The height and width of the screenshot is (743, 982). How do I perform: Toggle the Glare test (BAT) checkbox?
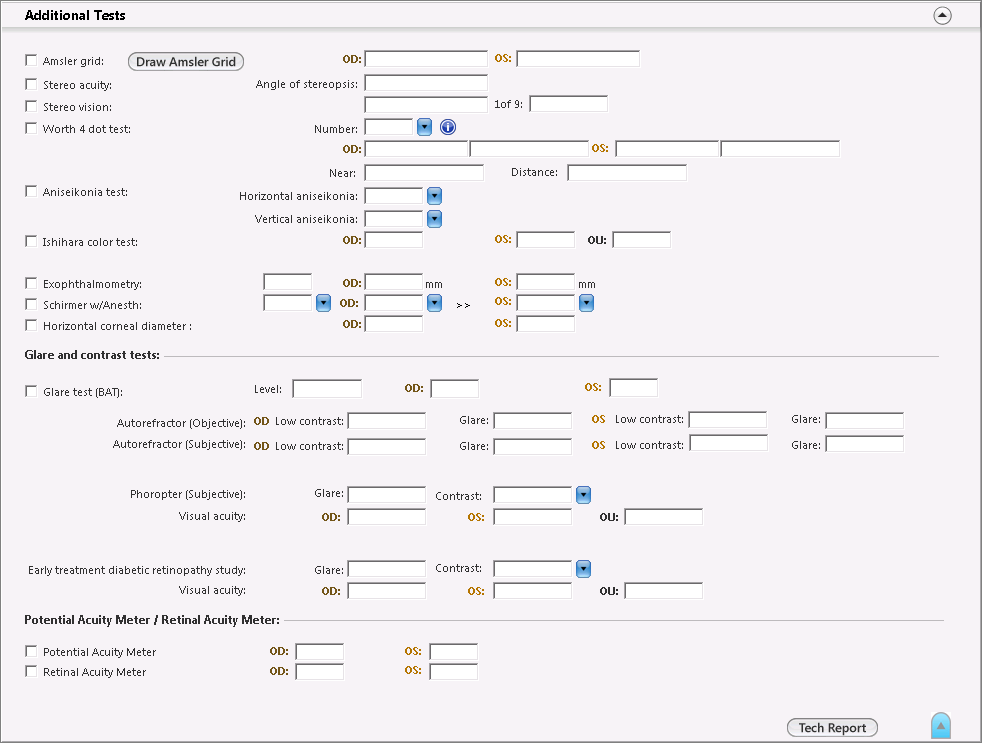[31, 391]
